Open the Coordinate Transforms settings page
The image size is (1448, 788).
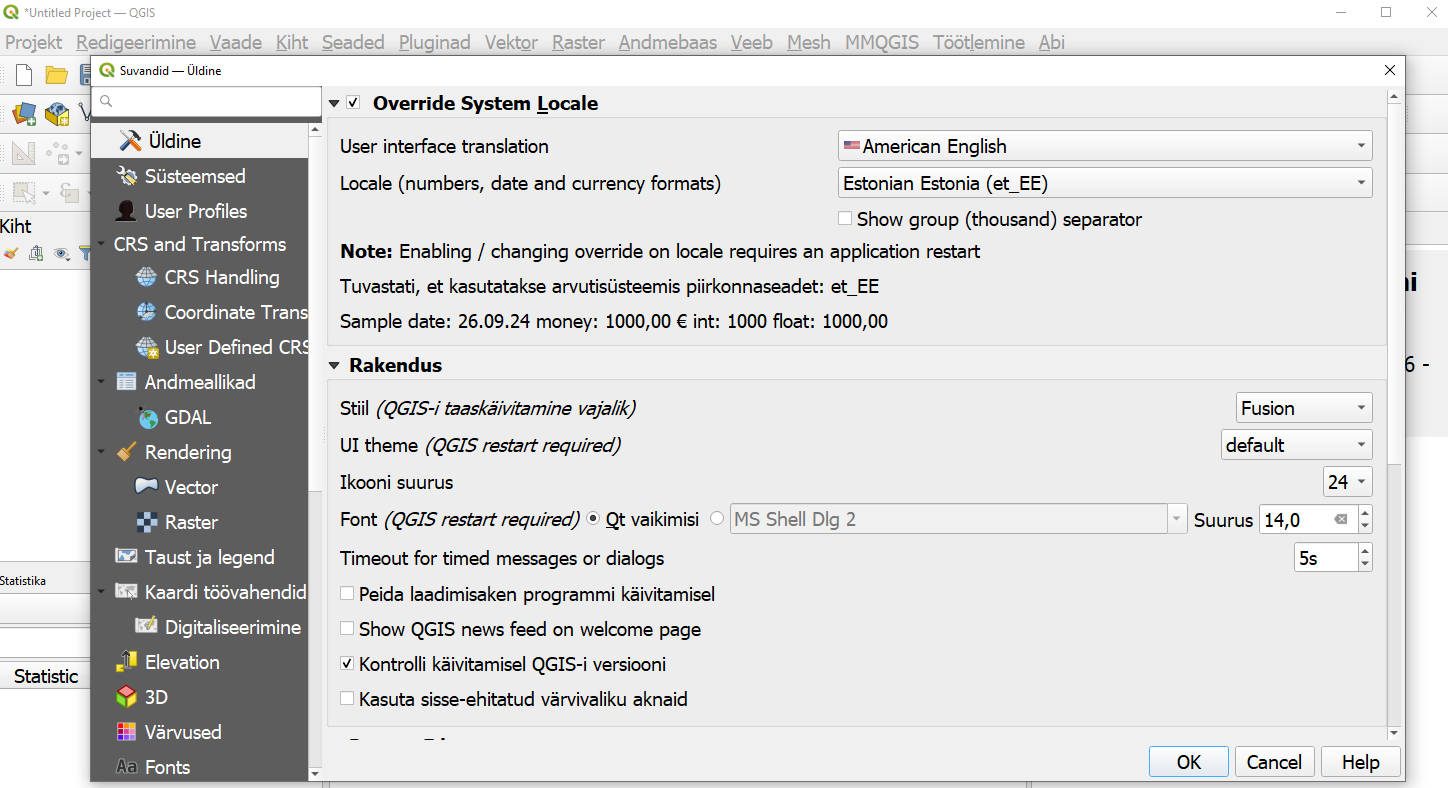coord(221,312)
